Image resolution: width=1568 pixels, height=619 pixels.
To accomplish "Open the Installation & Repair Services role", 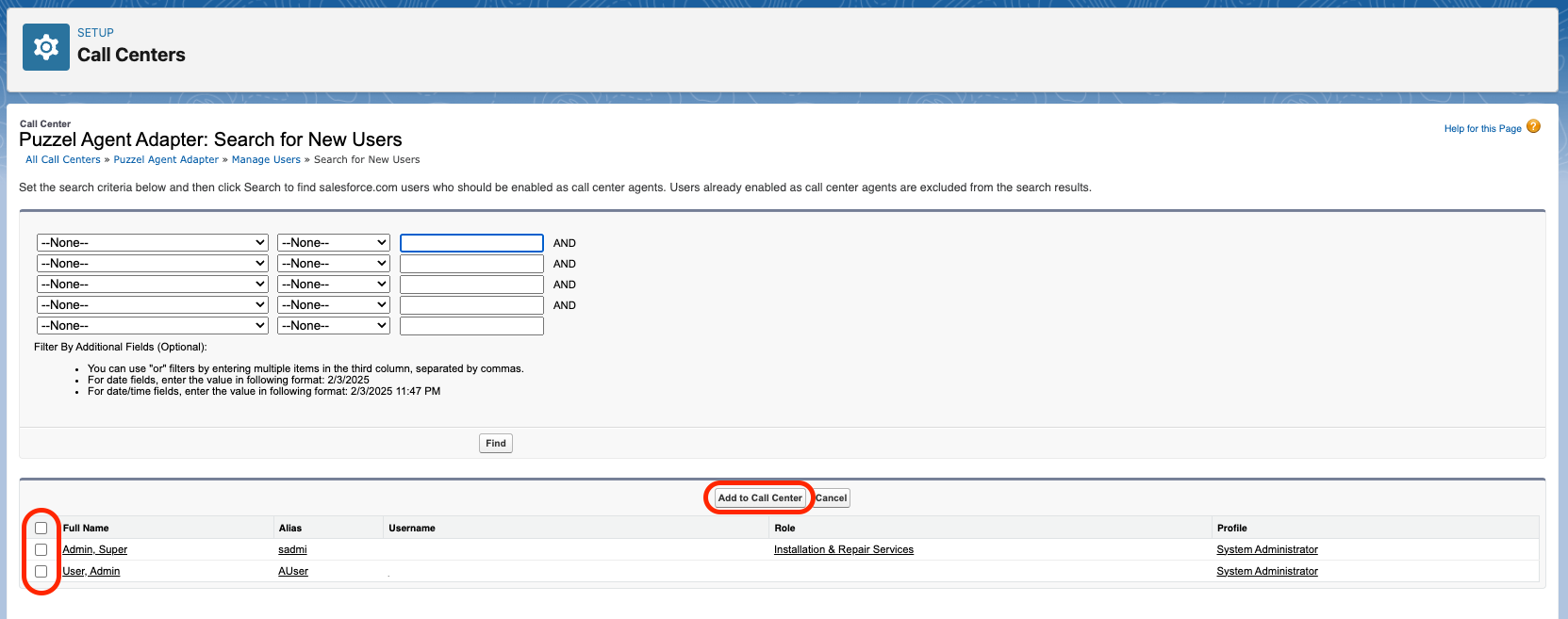I will tap(844, 550).
